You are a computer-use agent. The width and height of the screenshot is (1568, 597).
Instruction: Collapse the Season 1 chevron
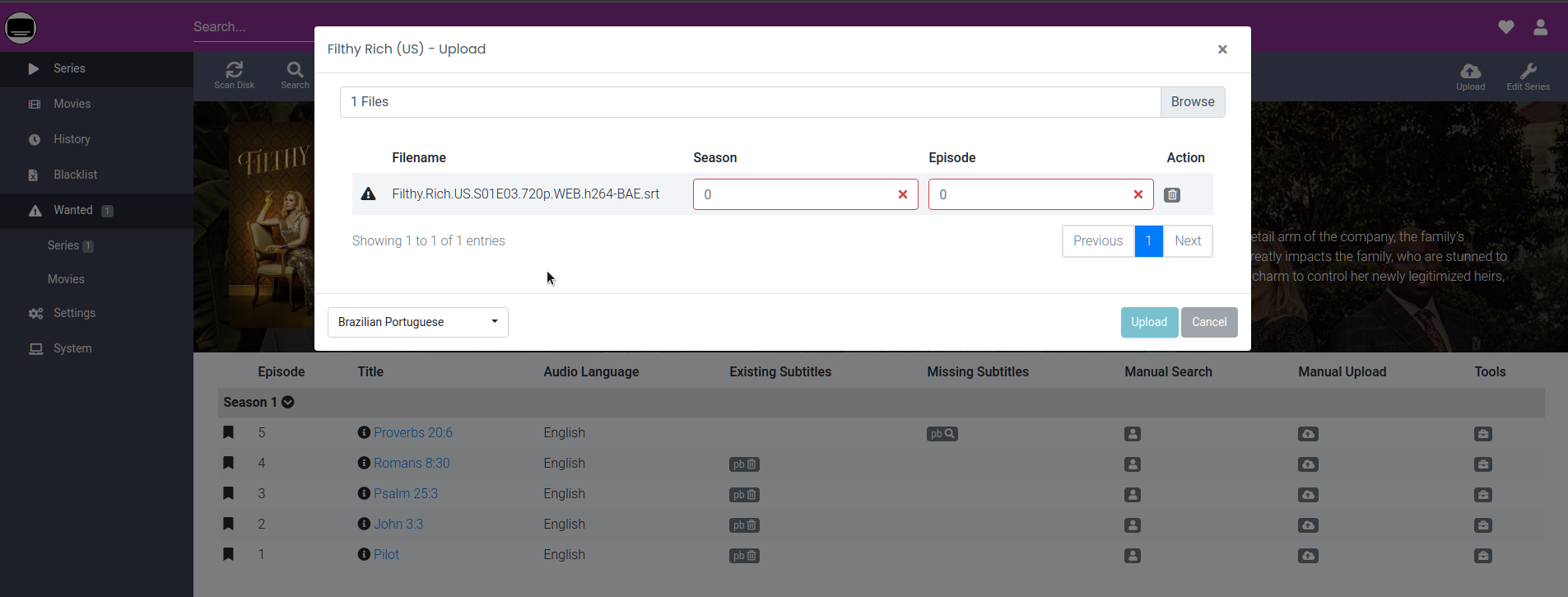coord(288,403)
